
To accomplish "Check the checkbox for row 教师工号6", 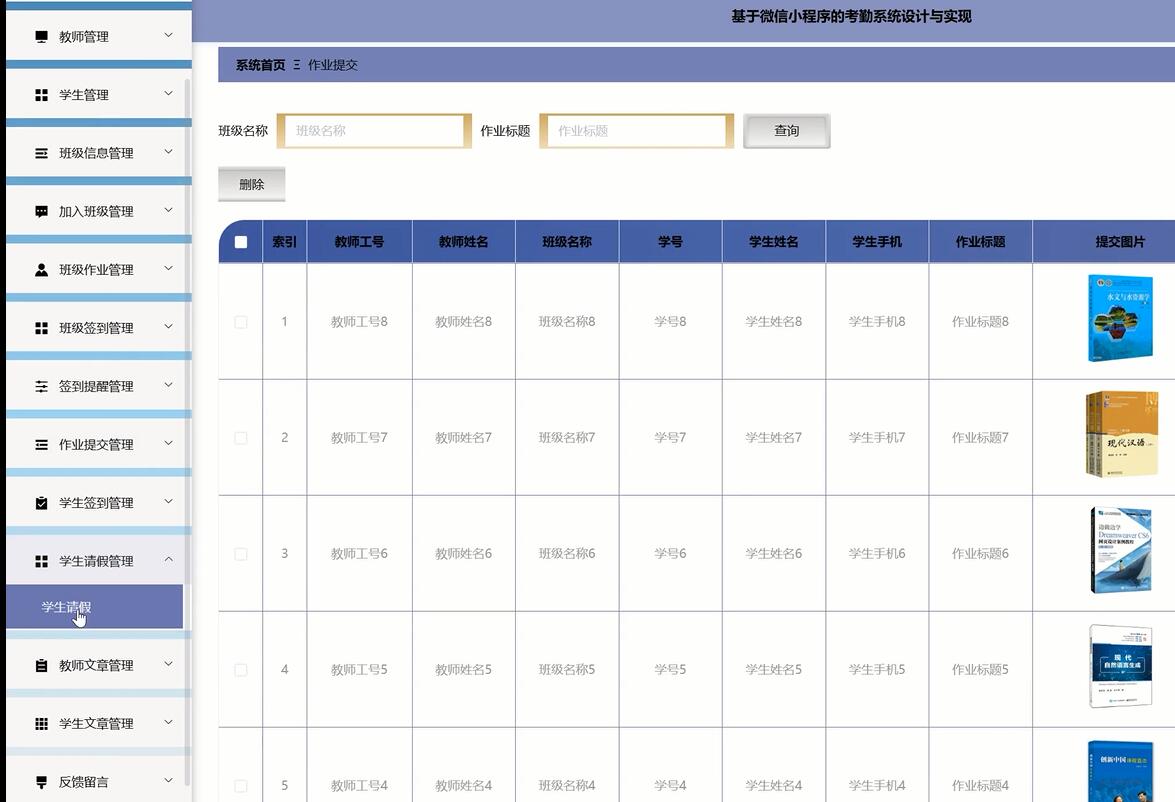I will tap(241, 554).
